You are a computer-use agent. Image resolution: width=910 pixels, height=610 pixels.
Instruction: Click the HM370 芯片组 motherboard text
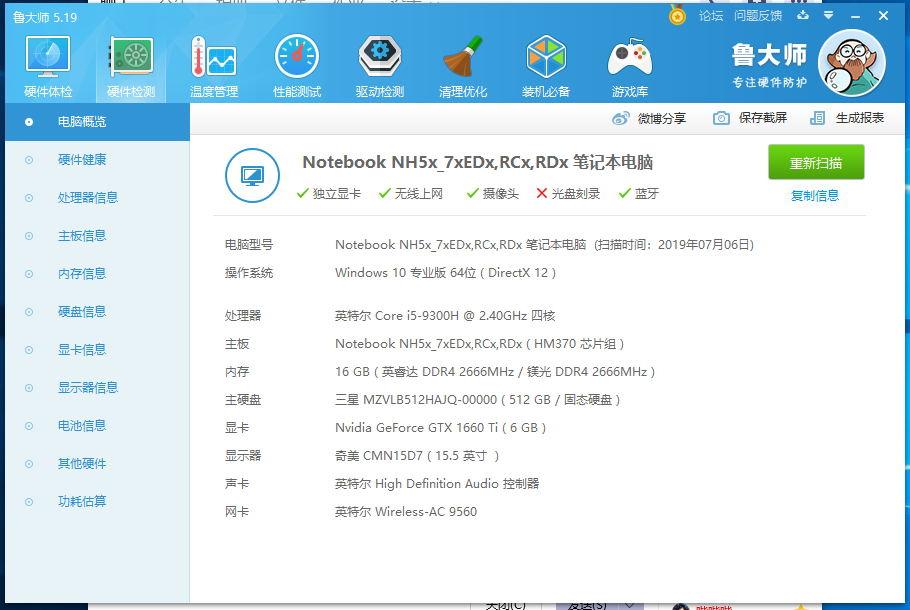coord(479,344)
